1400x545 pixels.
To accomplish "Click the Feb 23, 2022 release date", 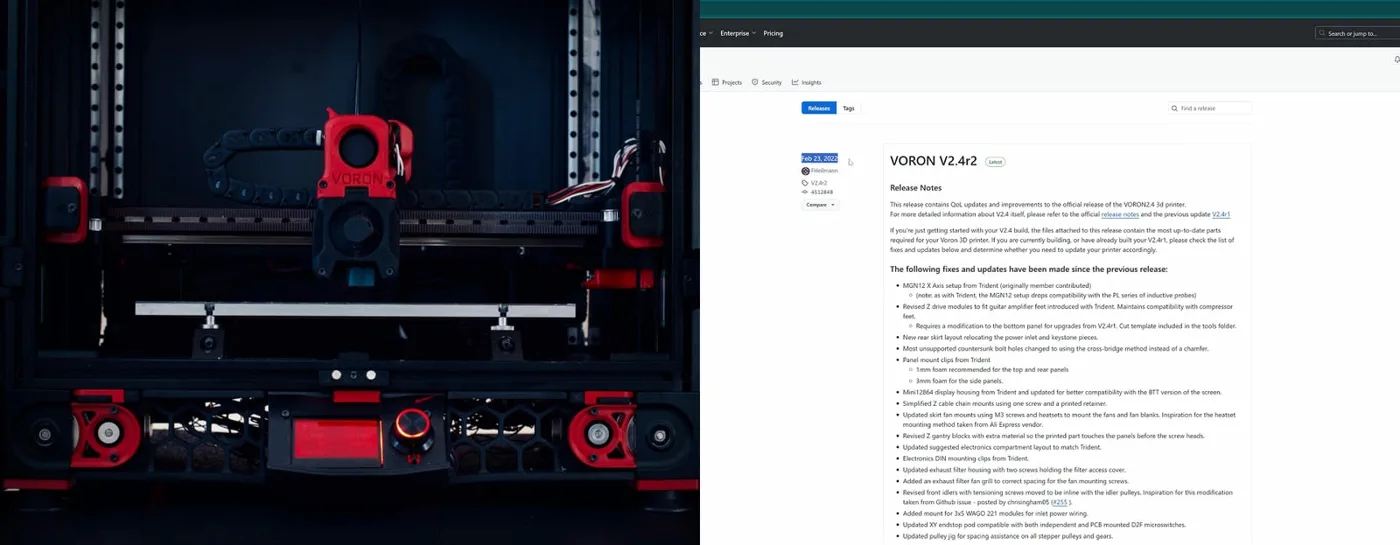I will coord(819,158).
